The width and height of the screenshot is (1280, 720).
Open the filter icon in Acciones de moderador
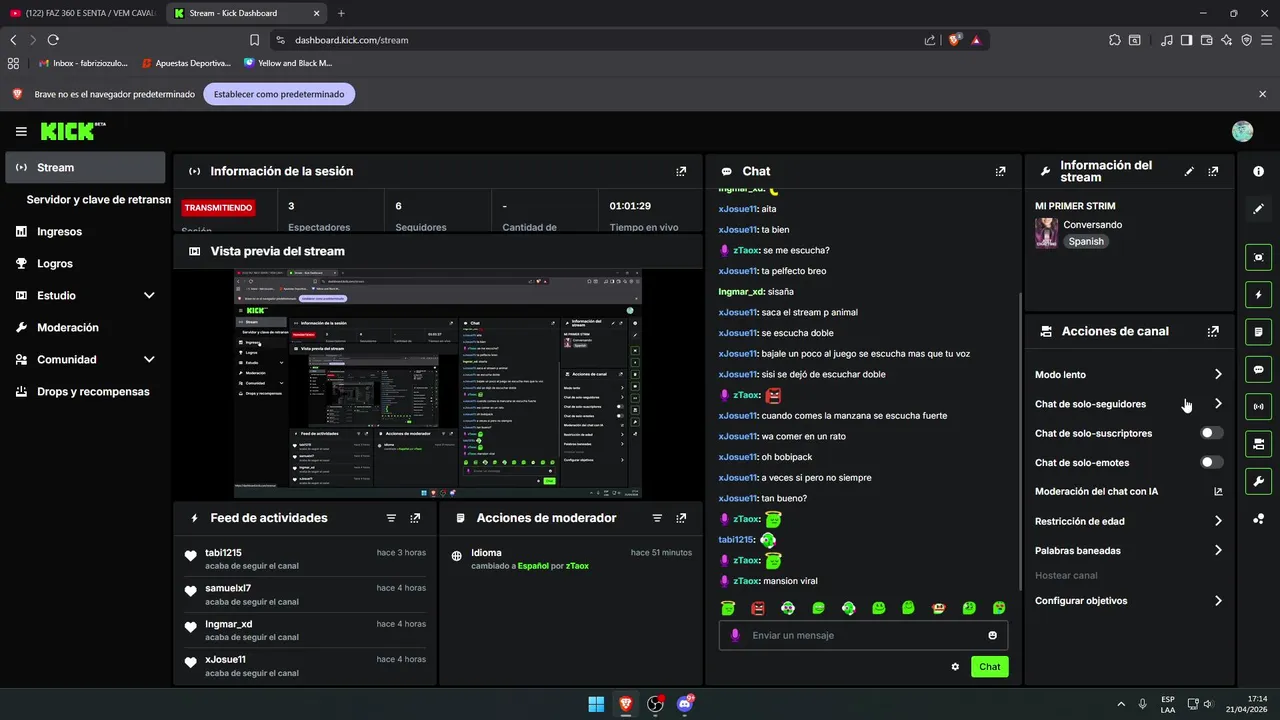657,518
